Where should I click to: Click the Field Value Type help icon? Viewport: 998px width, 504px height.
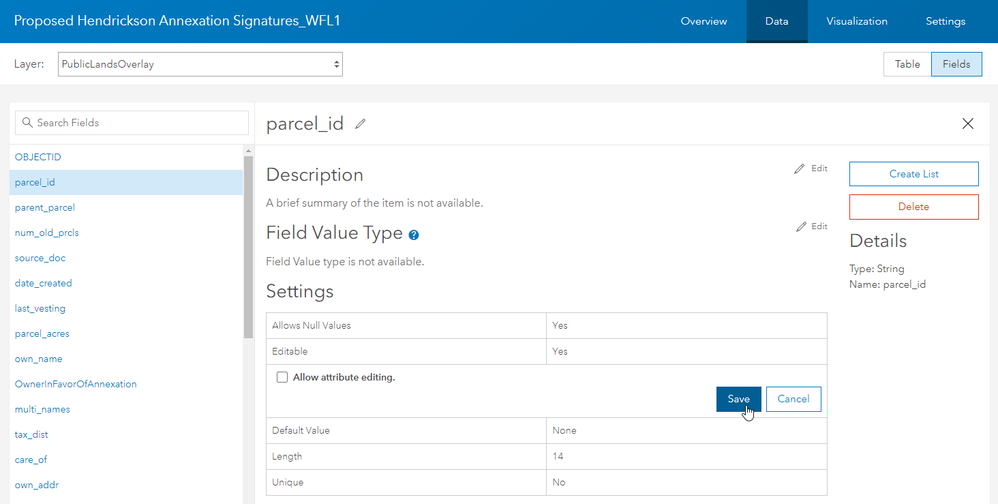click(413, 235)
